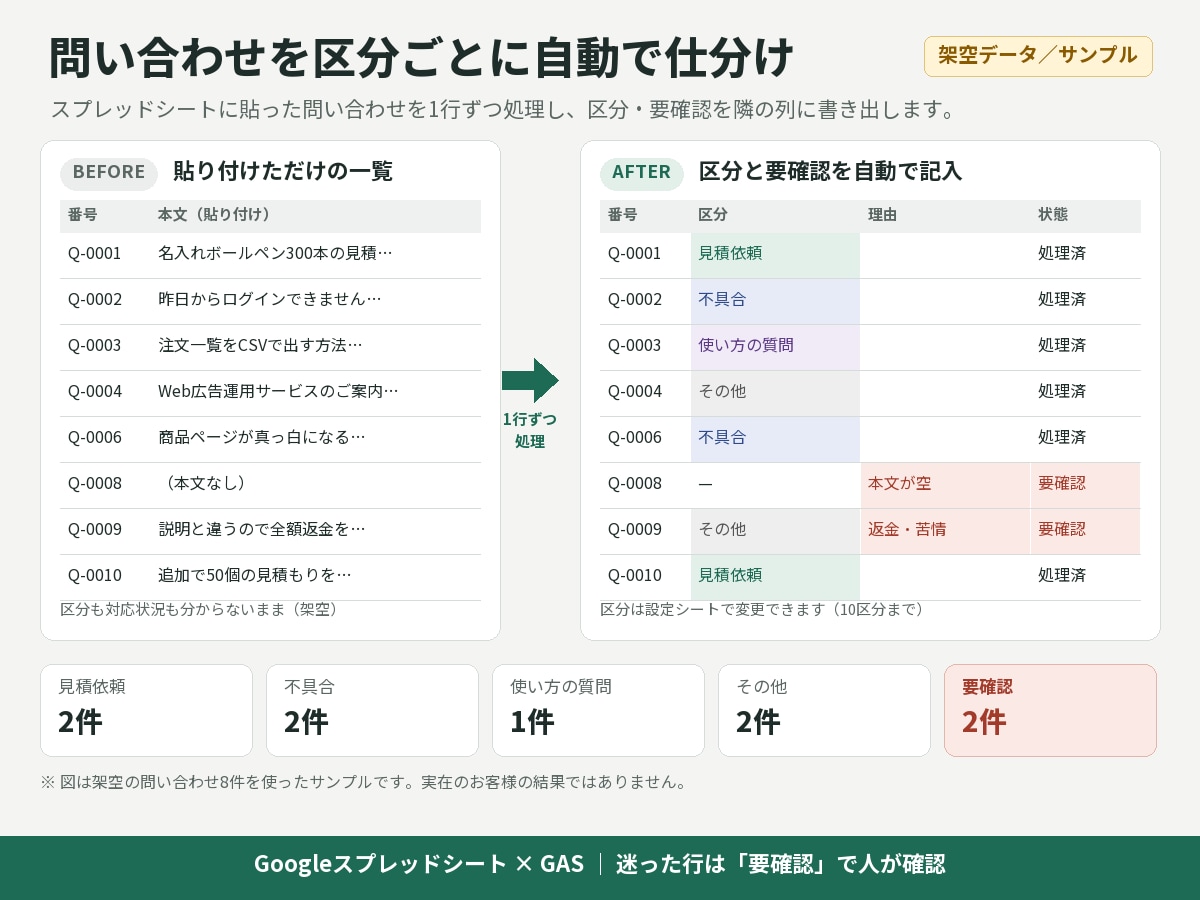Click the 処理済 status in row Q-0004
This screenshot has width=1200, height=900.
1062,392
